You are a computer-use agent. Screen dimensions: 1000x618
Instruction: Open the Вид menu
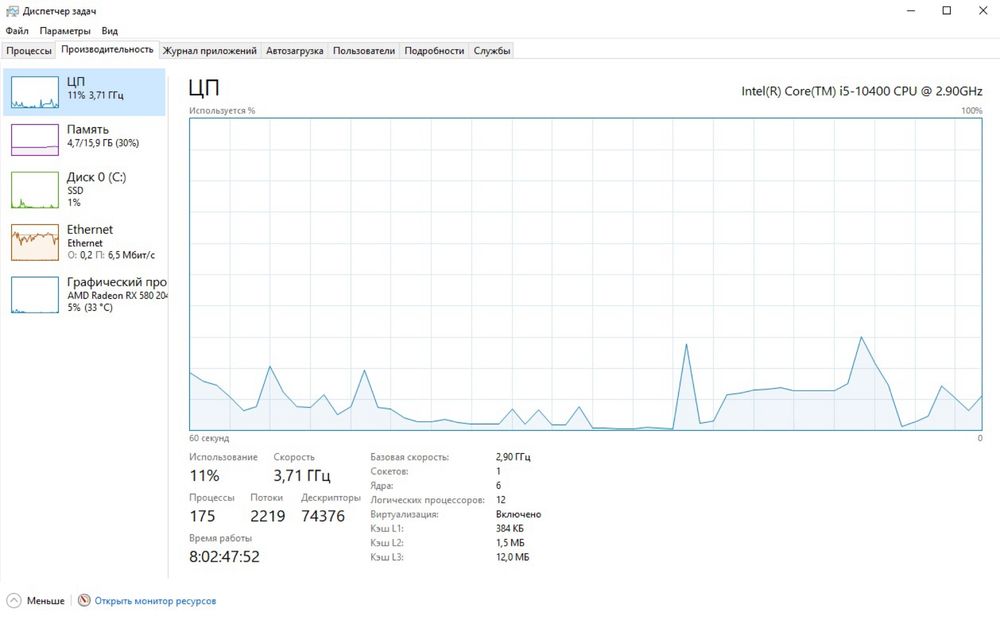(x=110, y=31)
